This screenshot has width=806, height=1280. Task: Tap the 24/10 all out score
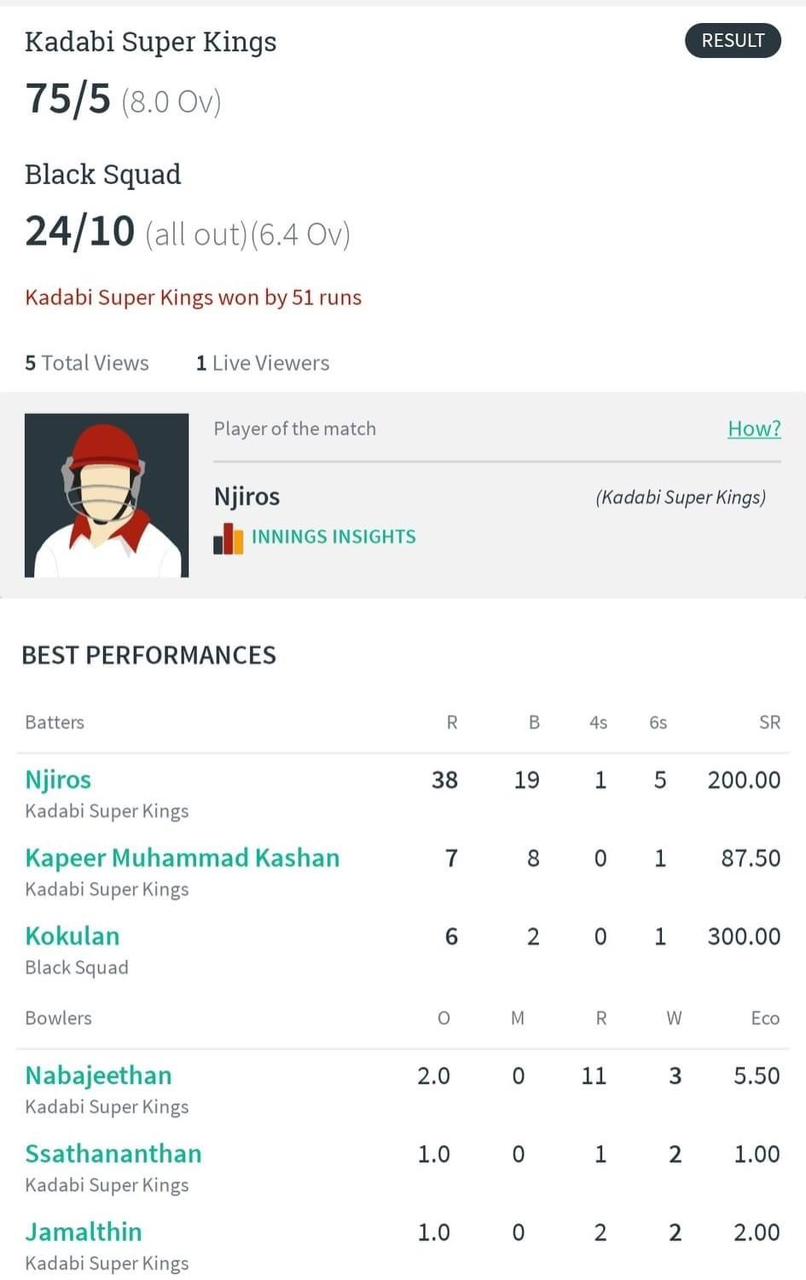click(188, 233)
